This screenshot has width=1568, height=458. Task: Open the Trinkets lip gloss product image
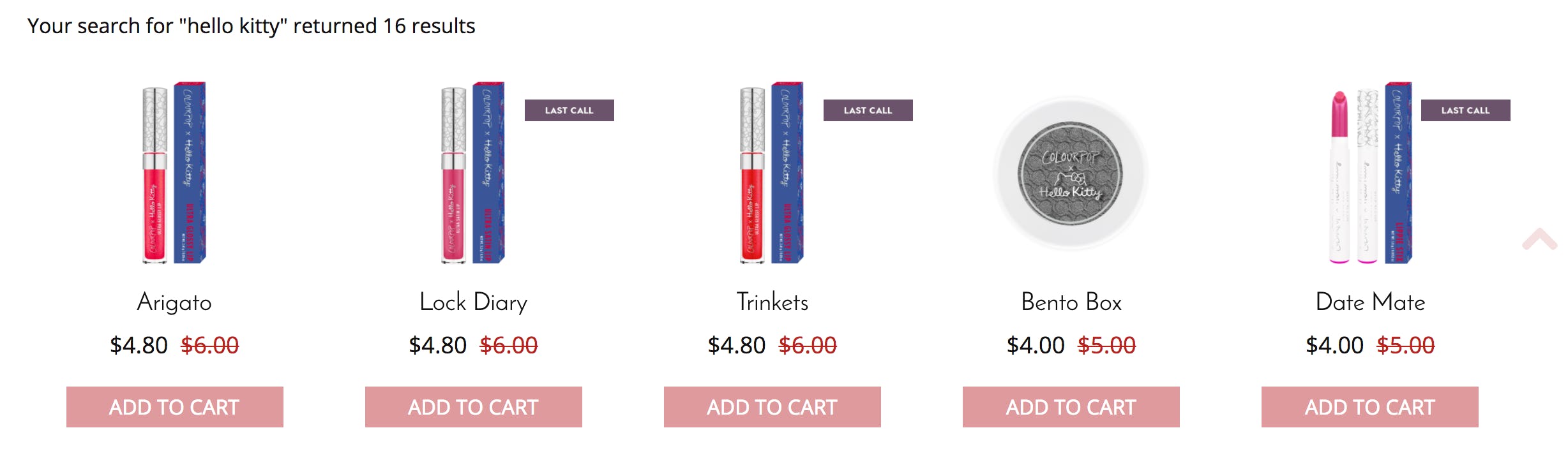(x=772, y=172)
